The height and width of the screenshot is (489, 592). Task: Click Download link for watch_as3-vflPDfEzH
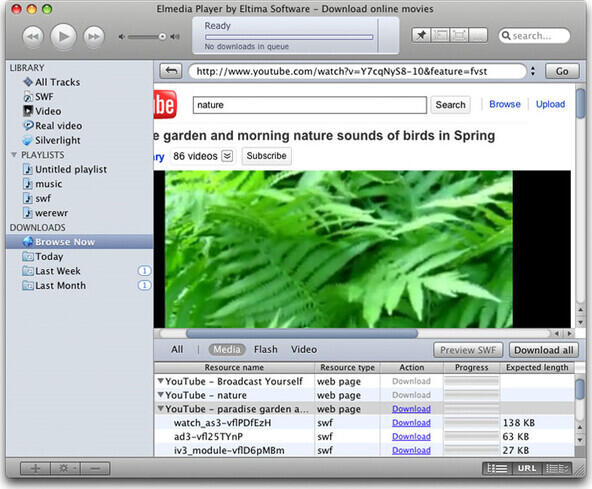point(411,423)
